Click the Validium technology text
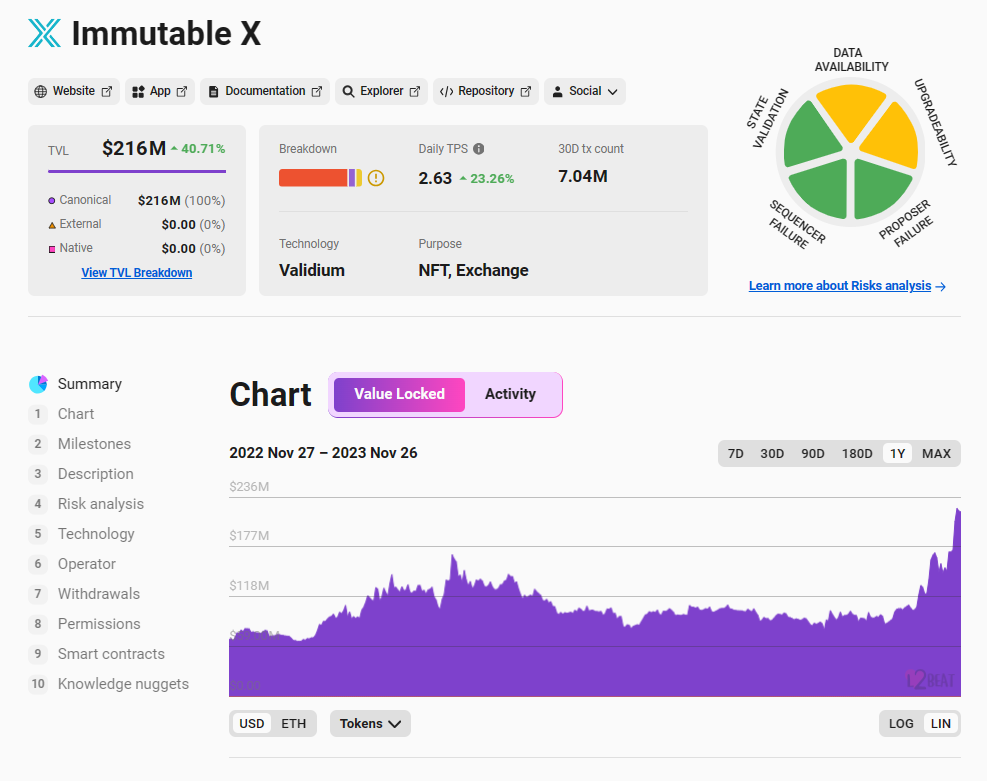Screen dimensions: 987x781 [312, 271]
